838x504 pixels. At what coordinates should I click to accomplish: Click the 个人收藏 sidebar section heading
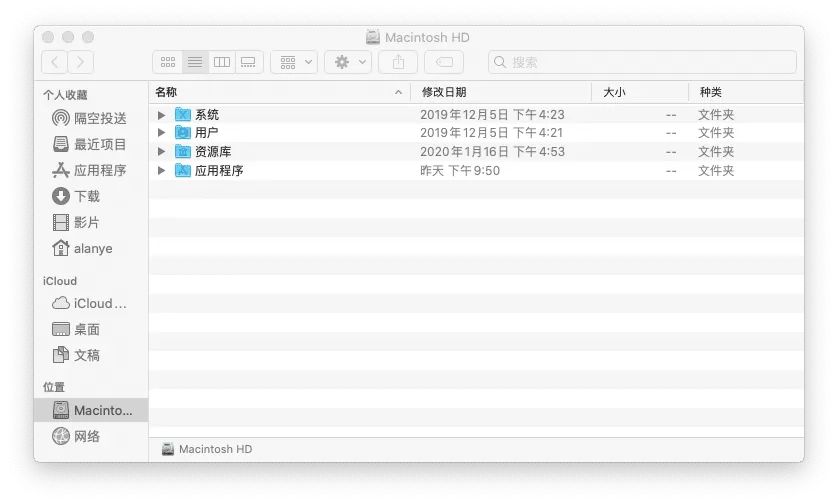click(x=65, y=95)
